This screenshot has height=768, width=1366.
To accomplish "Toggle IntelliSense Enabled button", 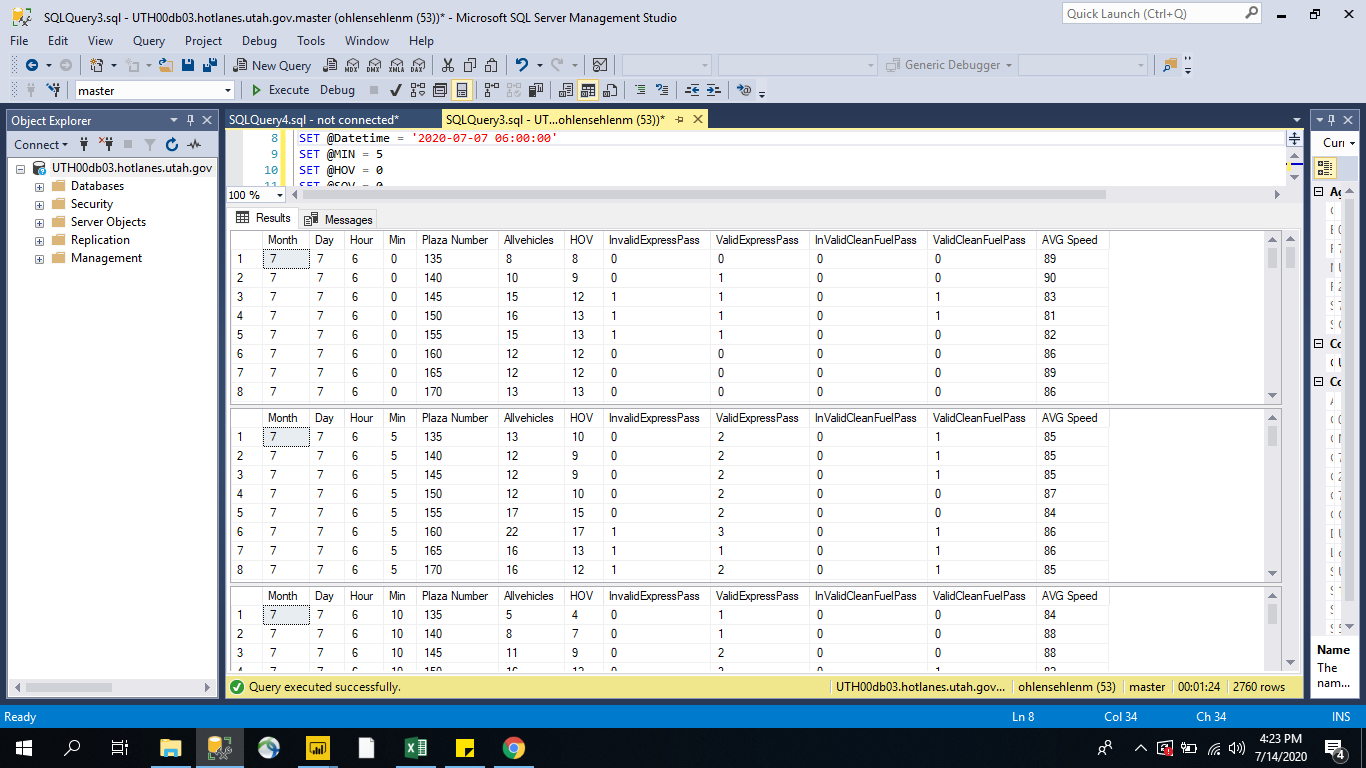I will click(x=461, y=90).
